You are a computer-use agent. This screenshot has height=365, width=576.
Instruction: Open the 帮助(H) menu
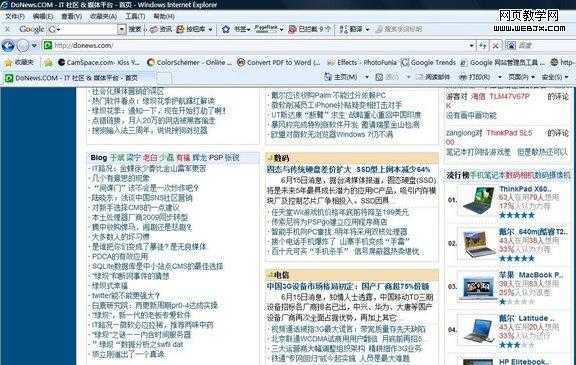coord(164,16)
